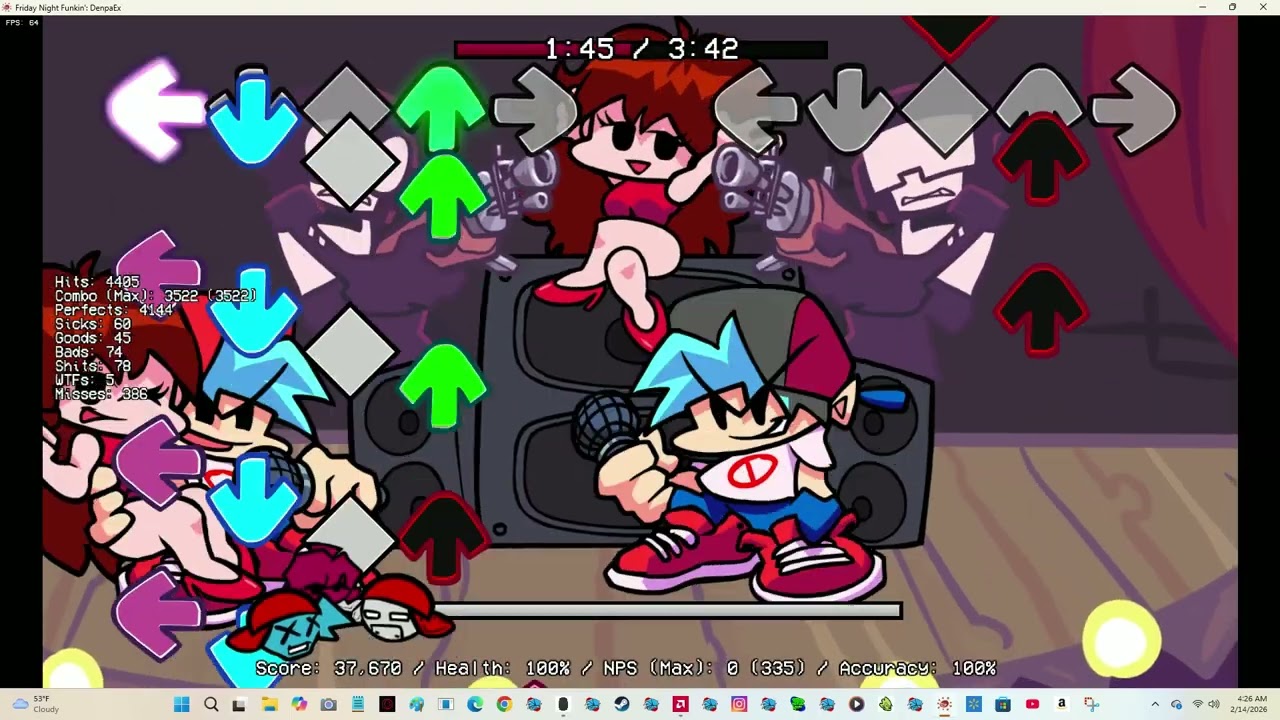Open File Explorer from taskbar
The height and width of the screenshot is (720, 1280).
point(269,704)
